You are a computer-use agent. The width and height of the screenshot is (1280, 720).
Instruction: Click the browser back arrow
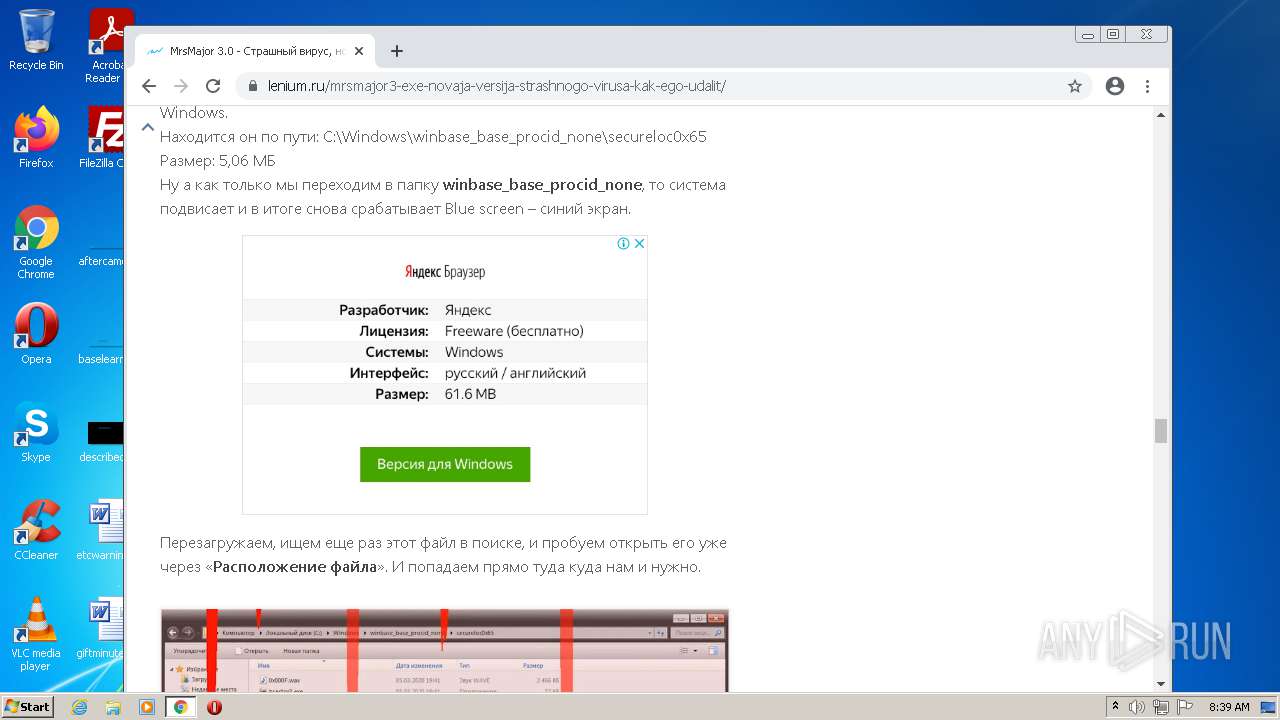149,86
